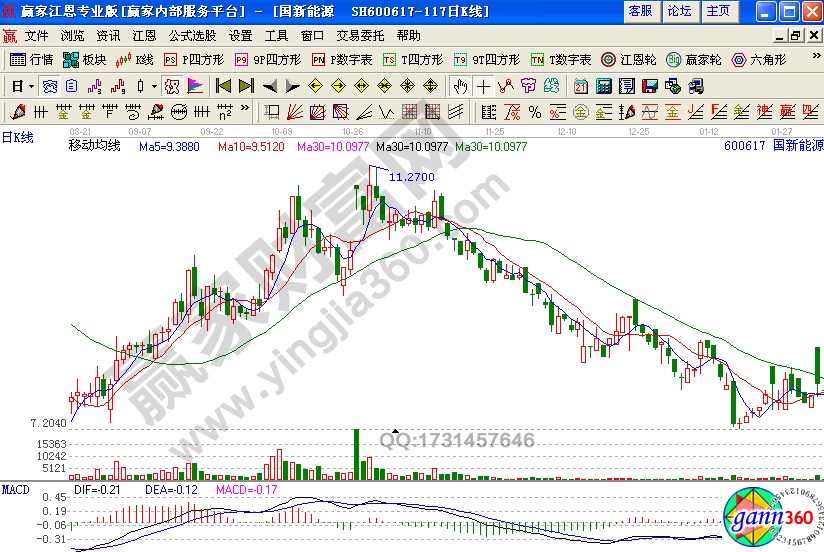Click the save floppy disk icon

click(648, 85)
